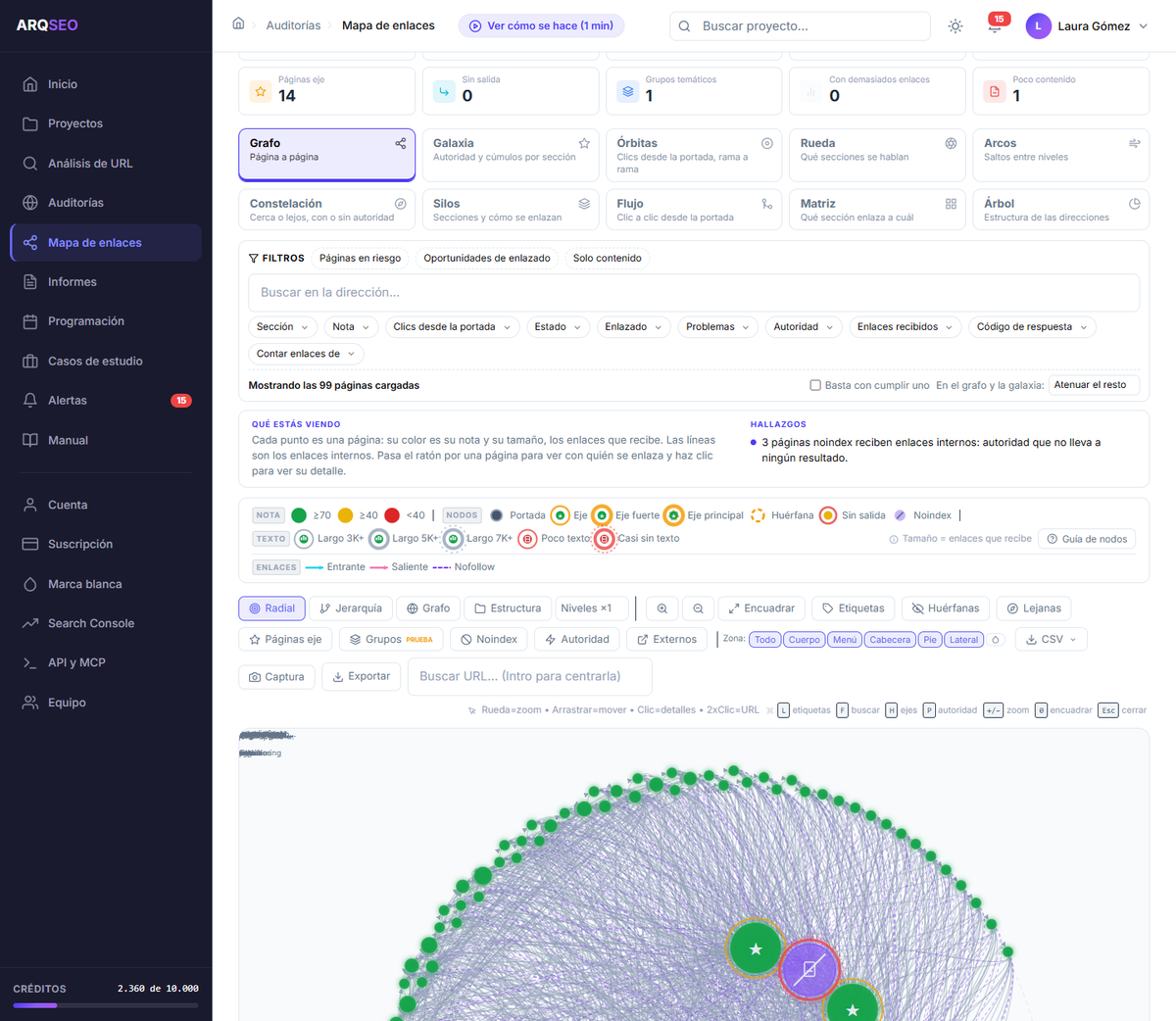This screenshot has height=1021, width=1176.
Task: Select the Constelación view card
Action: pyautogui.click(x=326, y=210)
